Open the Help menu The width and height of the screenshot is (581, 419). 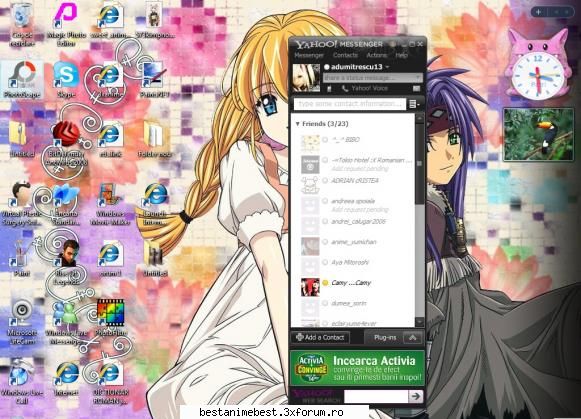click(401, 55)
